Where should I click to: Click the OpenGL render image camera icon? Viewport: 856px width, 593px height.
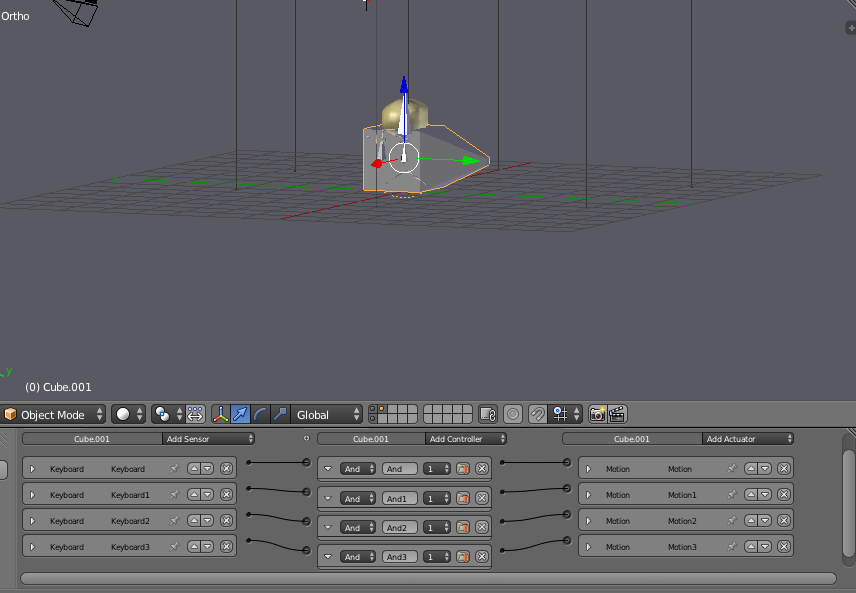(x=598, y=414)
